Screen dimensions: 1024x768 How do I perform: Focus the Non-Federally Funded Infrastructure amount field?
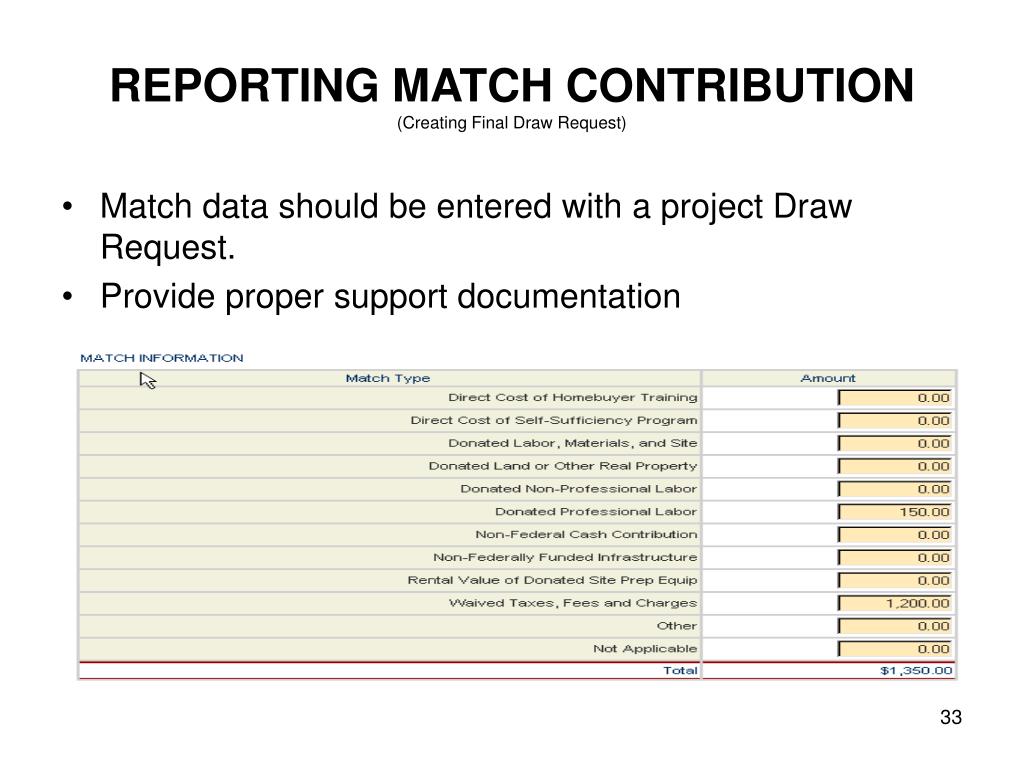pos(895,558)
